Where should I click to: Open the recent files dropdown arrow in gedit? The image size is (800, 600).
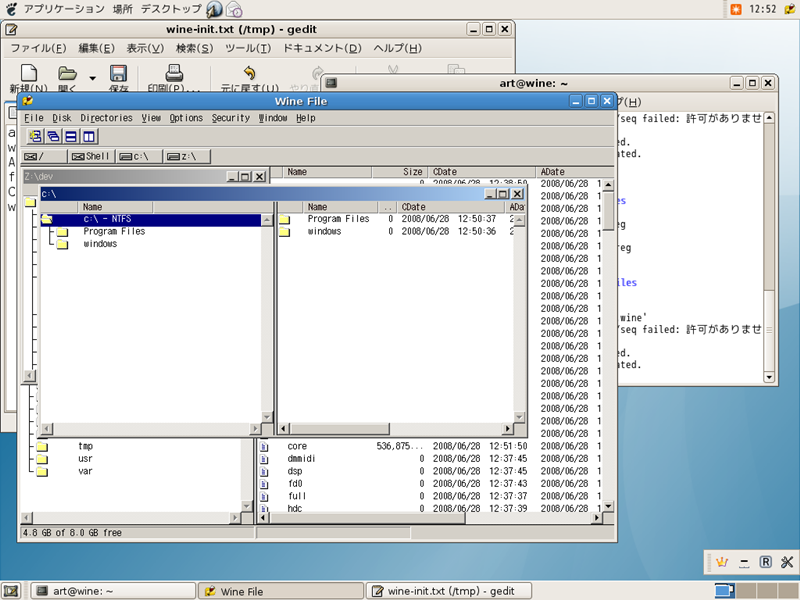pos(92,78)
